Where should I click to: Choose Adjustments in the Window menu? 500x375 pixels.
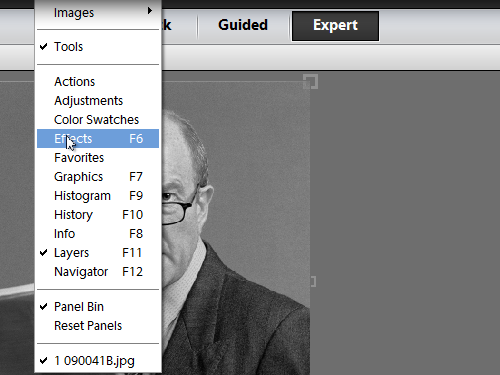98,101
